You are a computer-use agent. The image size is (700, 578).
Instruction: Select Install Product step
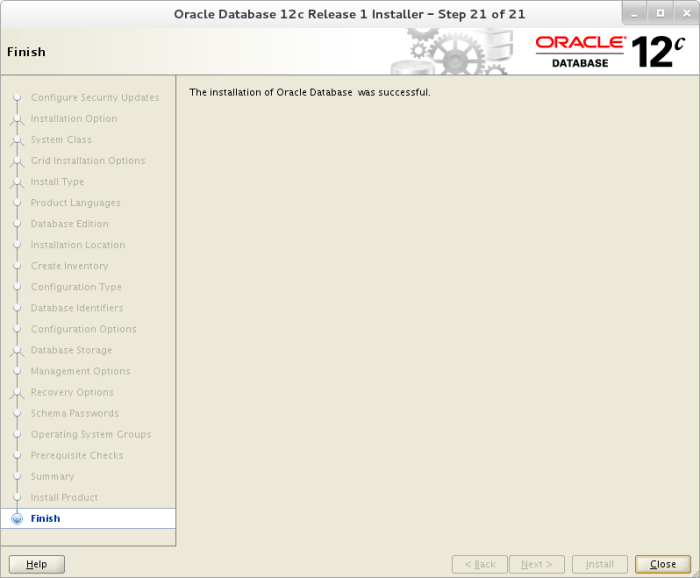(x=64, y=497)
